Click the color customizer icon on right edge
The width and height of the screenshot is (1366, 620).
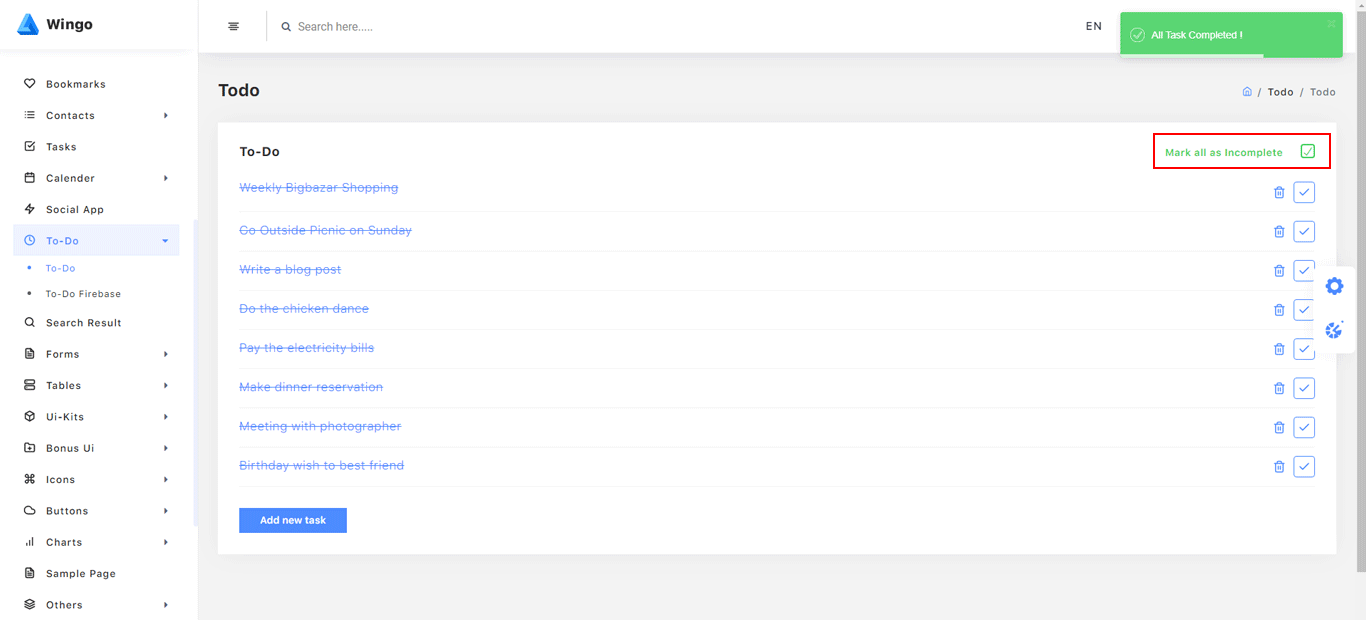click(1334, 330)
